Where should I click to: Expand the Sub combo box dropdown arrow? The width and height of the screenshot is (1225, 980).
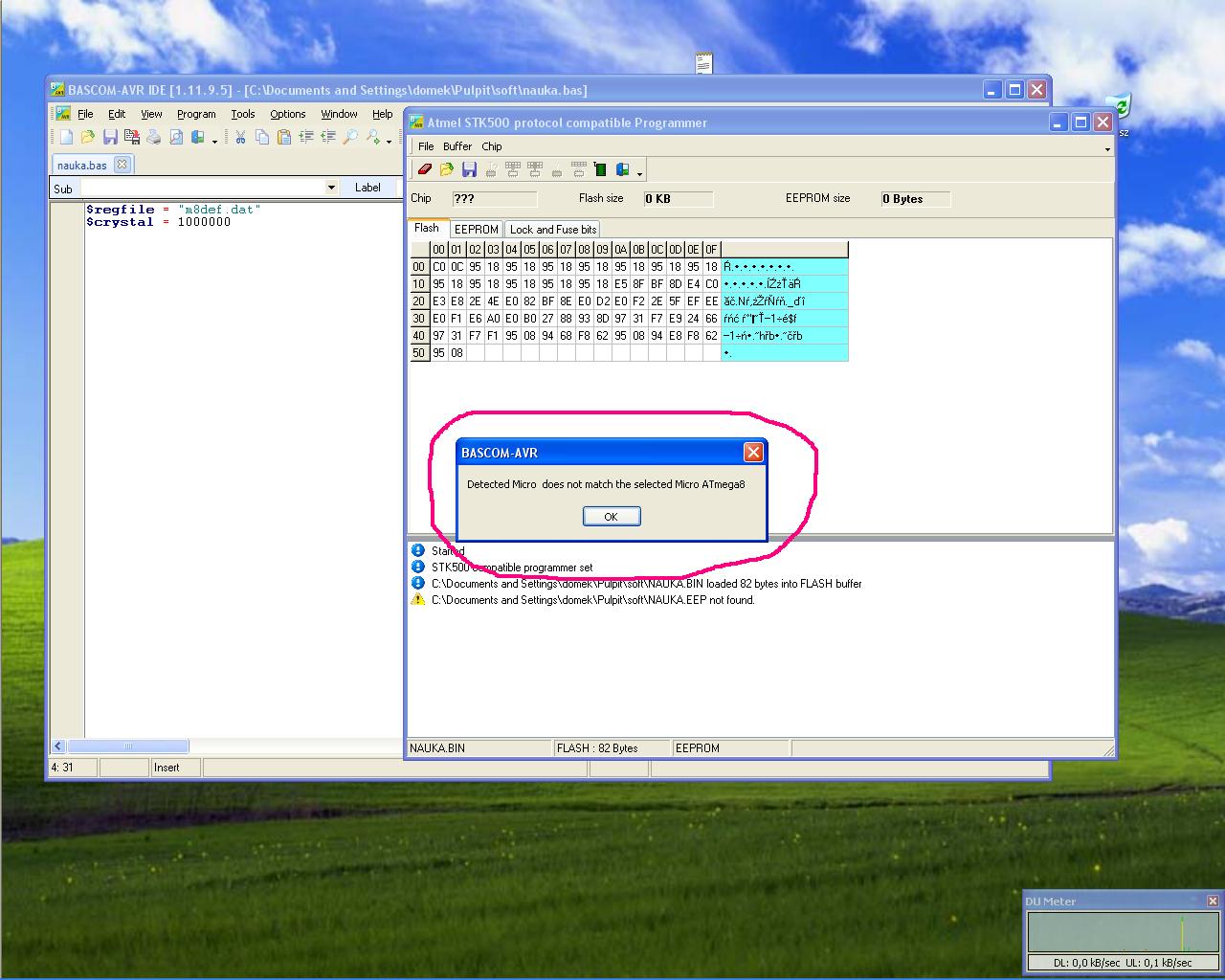pos(331,188)
